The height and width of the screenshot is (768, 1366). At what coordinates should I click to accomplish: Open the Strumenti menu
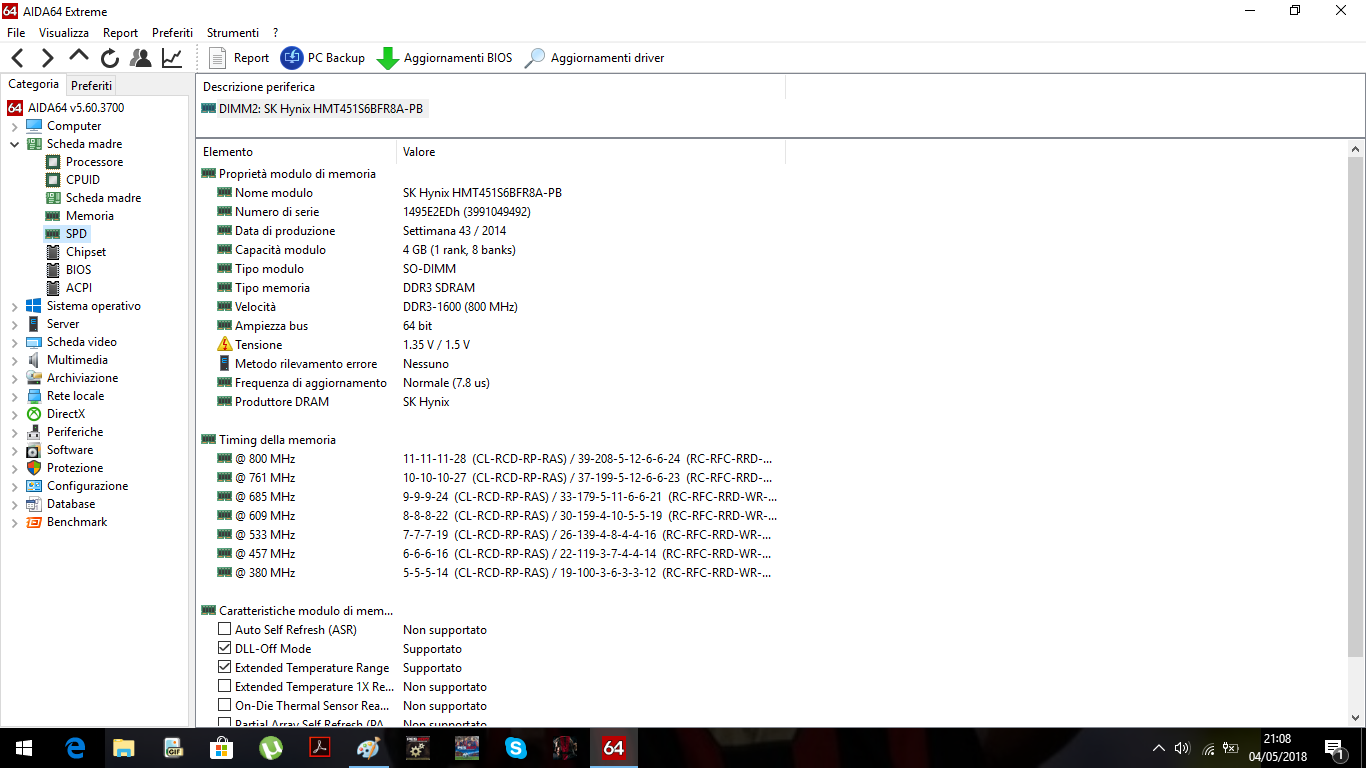tap(233, 33)
